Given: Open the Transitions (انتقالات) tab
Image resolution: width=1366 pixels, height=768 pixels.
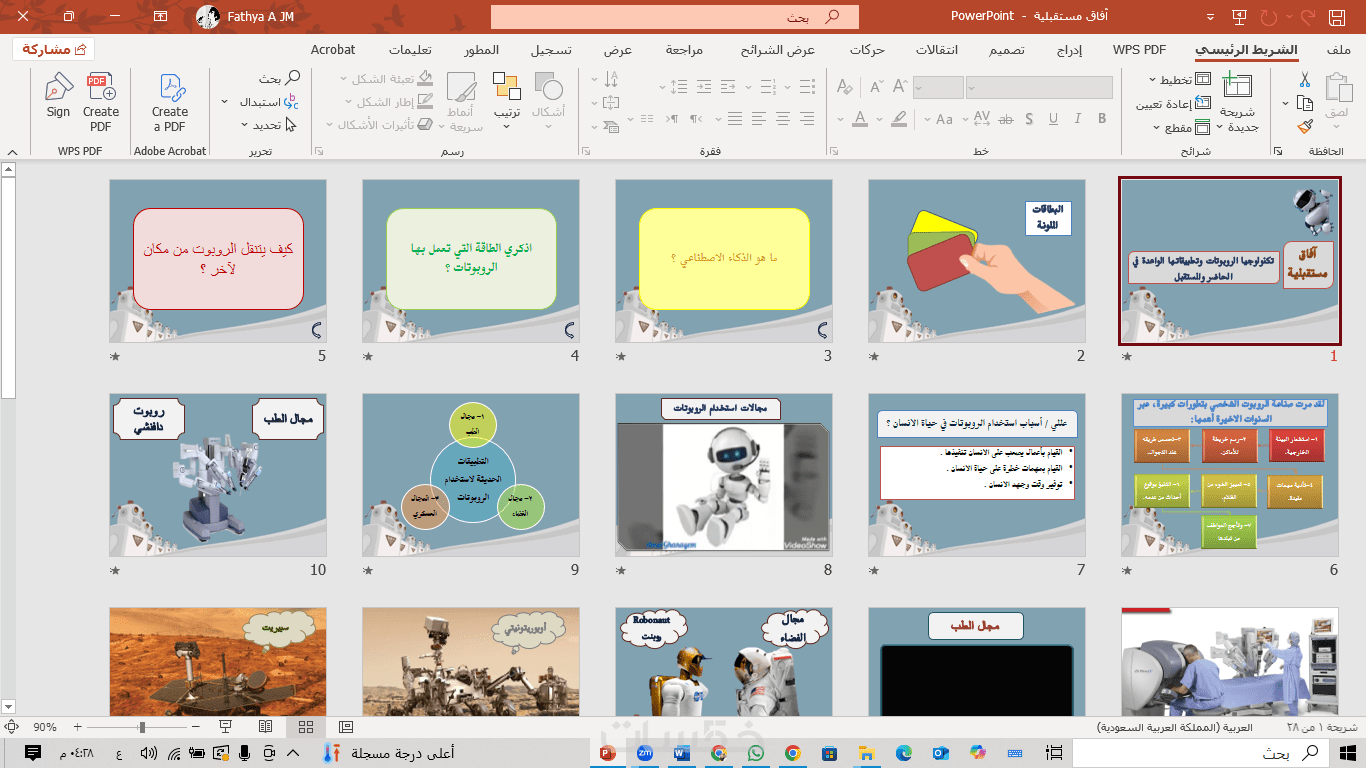Looking at the screenshot, I should [x=937, y=50].
